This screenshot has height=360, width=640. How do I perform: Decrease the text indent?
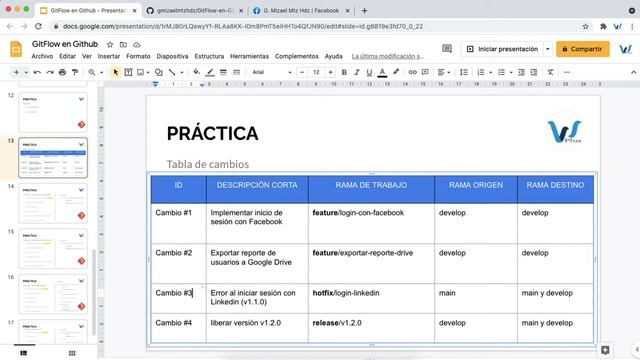tap(521, 72)
